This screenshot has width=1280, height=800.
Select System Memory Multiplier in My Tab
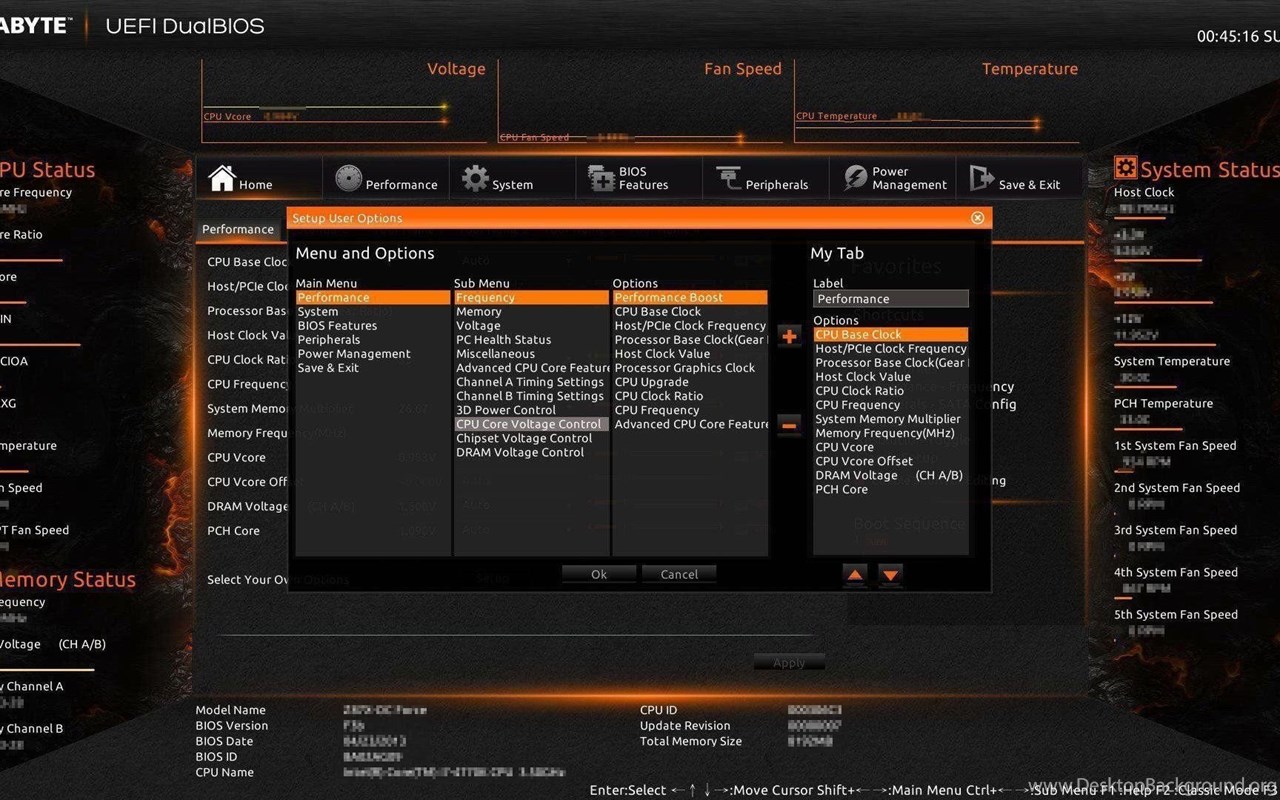[890, 419]
